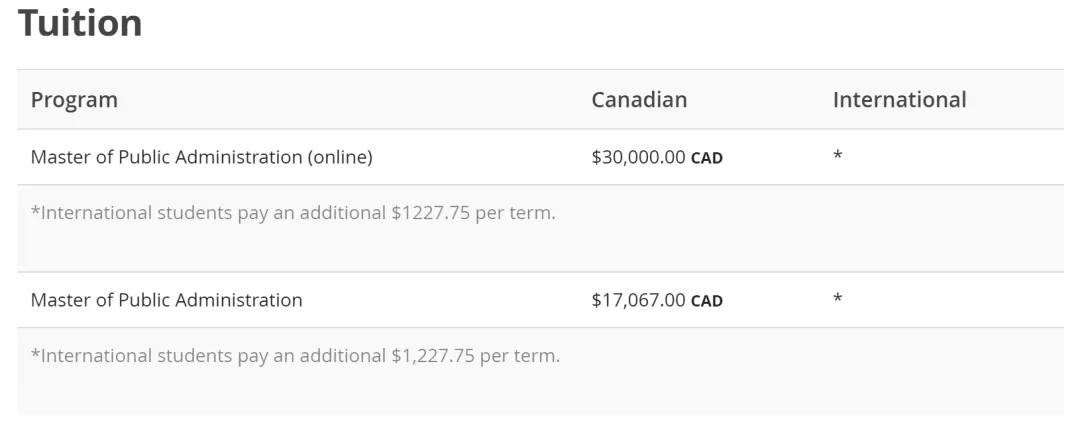Click Master of Public Administration (online) program name

coord(202,157)
